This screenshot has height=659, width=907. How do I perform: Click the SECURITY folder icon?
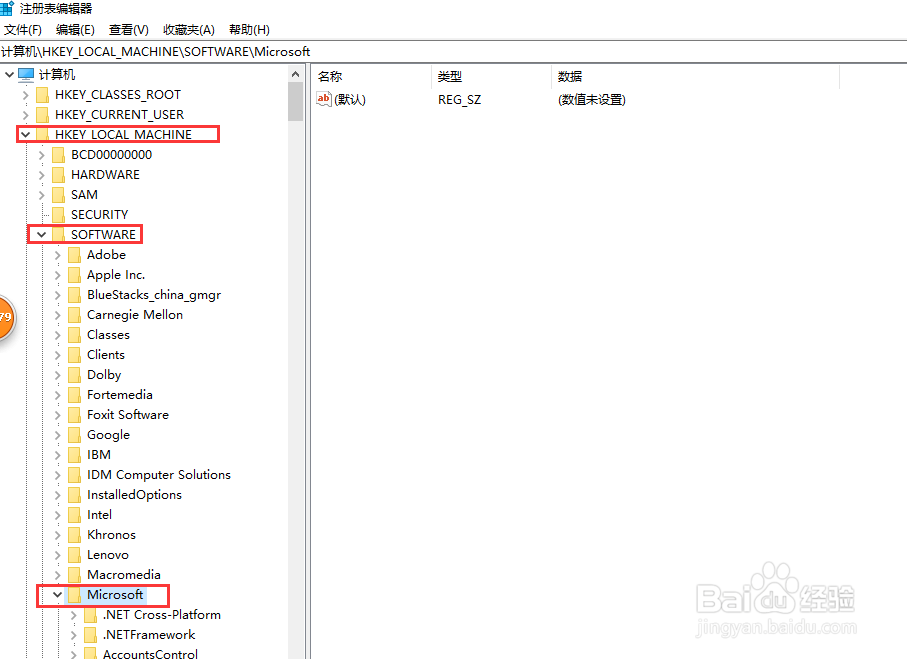pos(58,215)
